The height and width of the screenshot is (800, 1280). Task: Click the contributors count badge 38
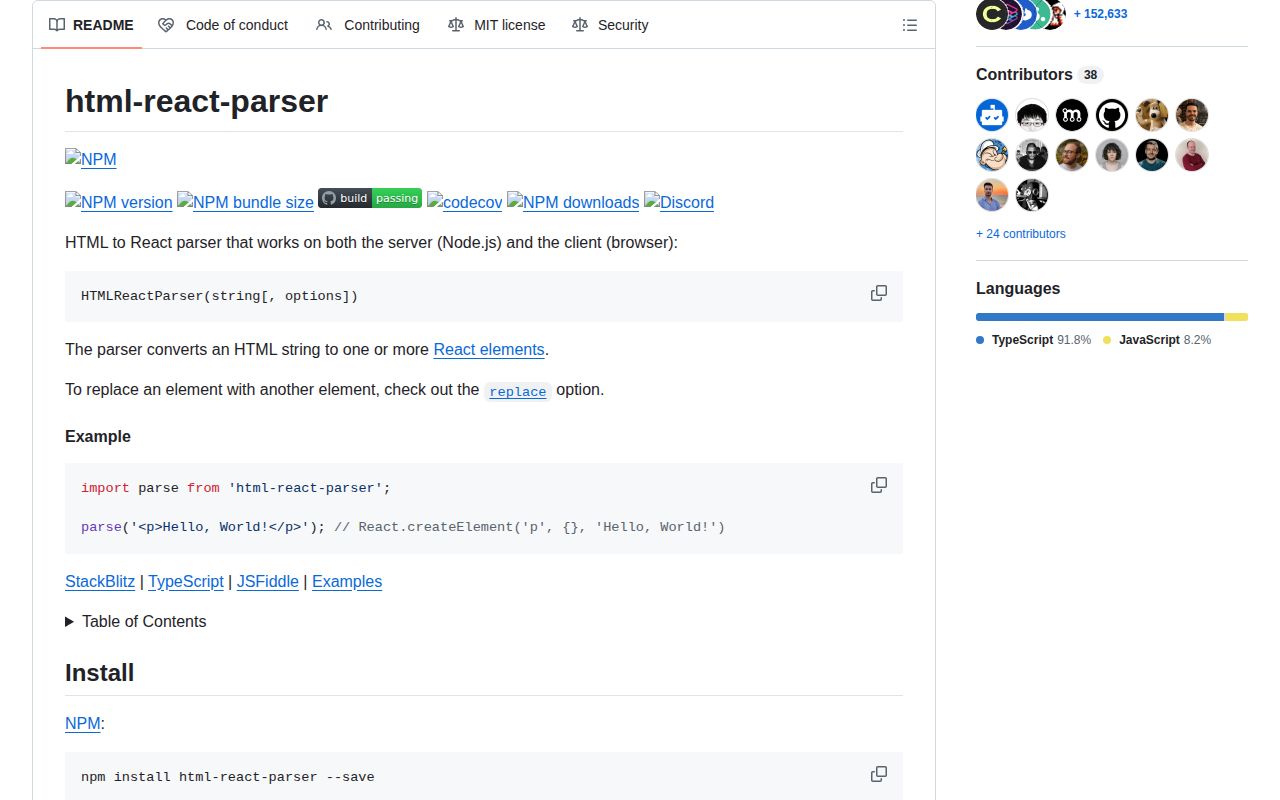[x=1090, y=75]
